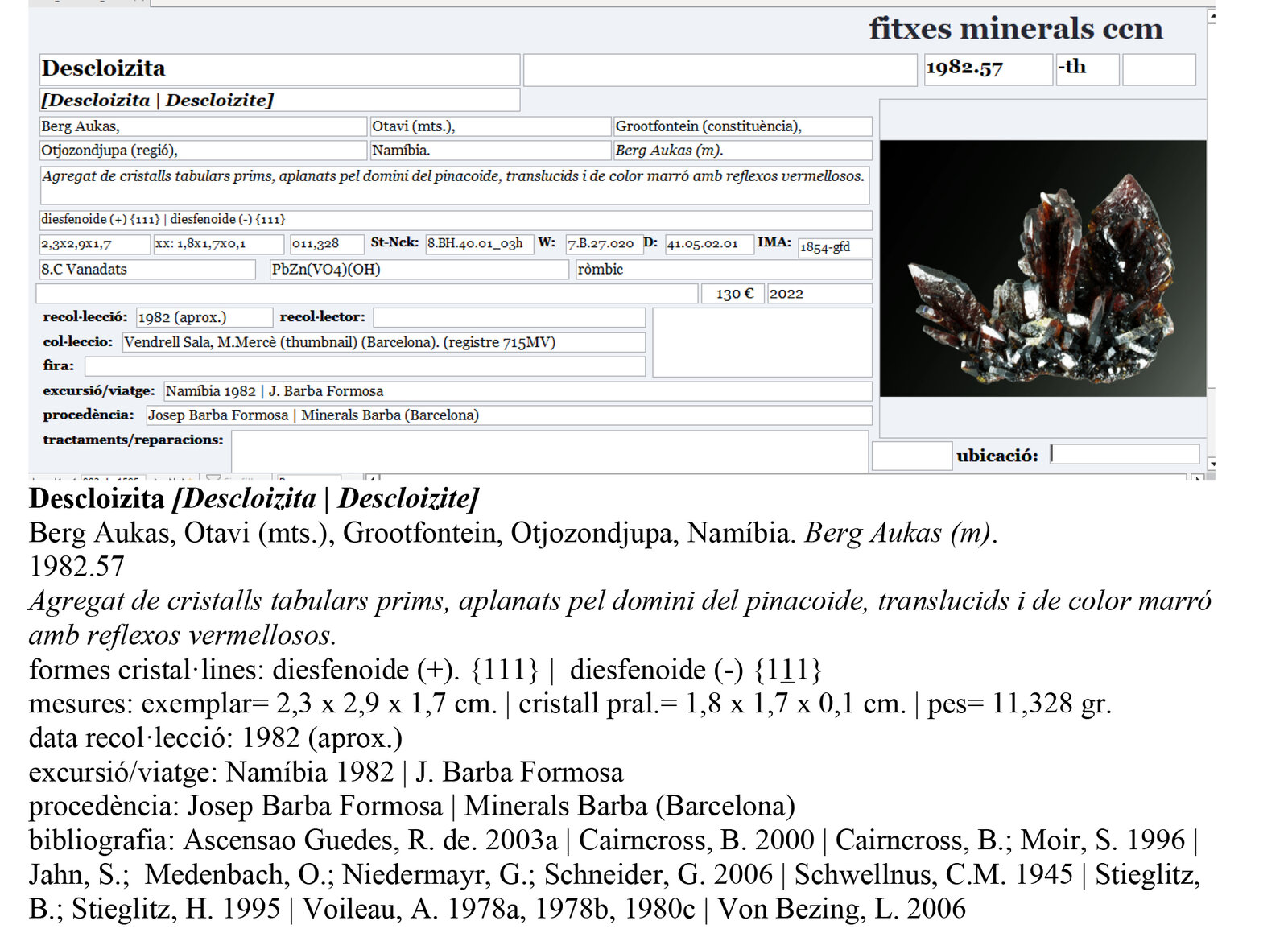Click the empty fira field

point(365,366)
